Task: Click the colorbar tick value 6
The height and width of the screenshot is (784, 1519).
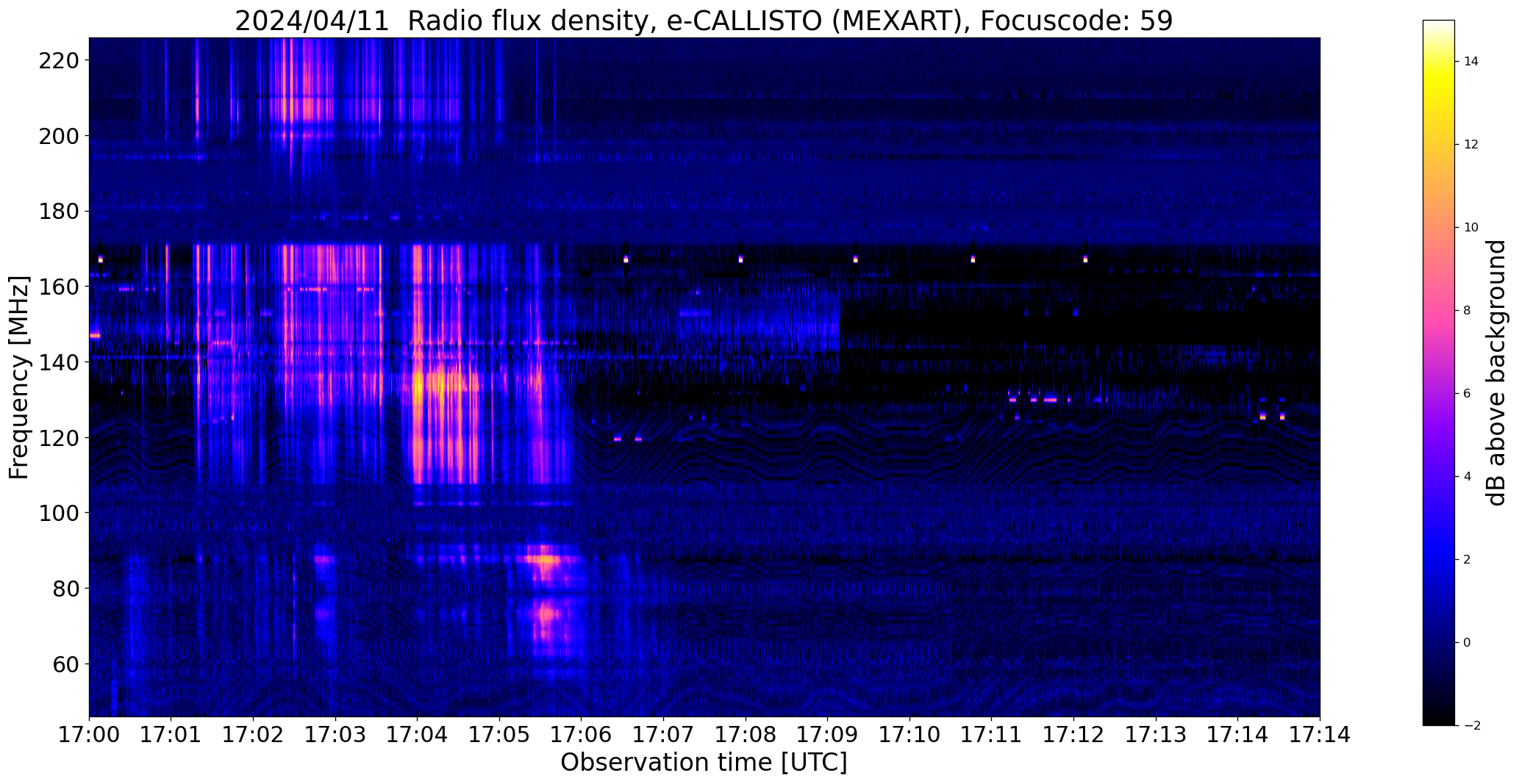Action: click(1468, 394)
